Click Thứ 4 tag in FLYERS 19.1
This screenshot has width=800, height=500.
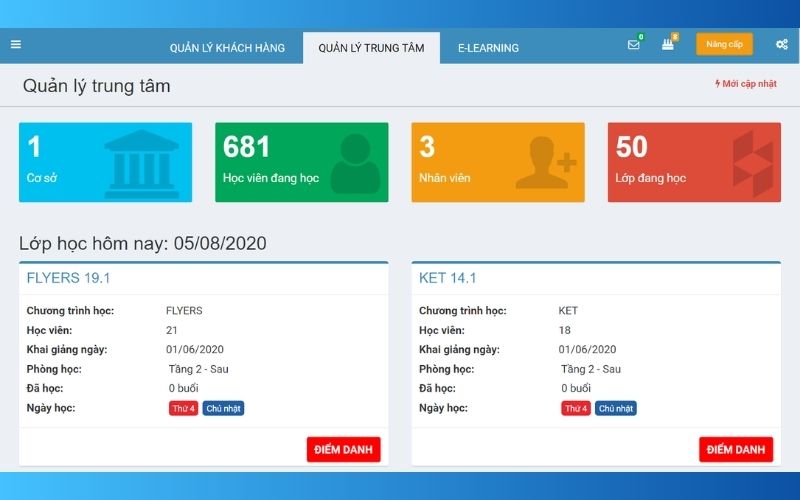pyautogui.click(x=182, y=408)
